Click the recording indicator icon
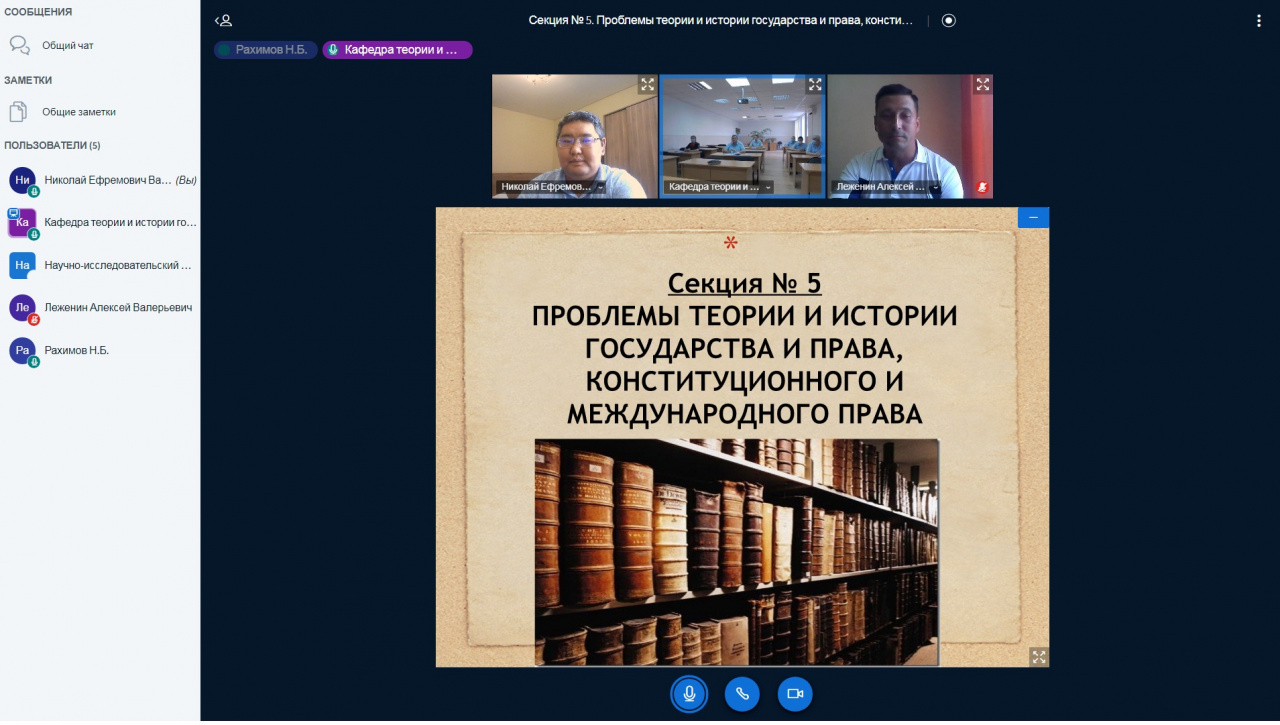Screen dimensions: 1280x725 pos(948,20)
